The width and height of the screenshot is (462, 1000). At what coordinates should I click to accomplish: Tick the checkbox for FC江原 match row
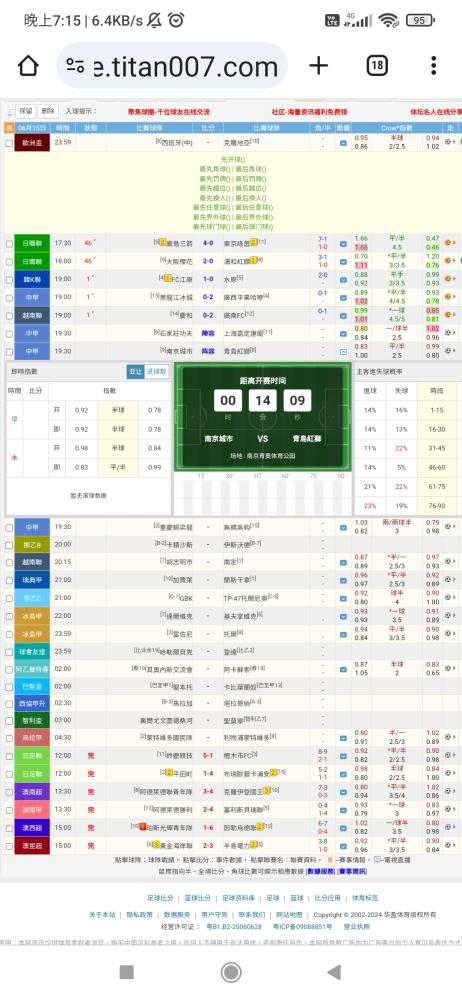tap(9, 279)
